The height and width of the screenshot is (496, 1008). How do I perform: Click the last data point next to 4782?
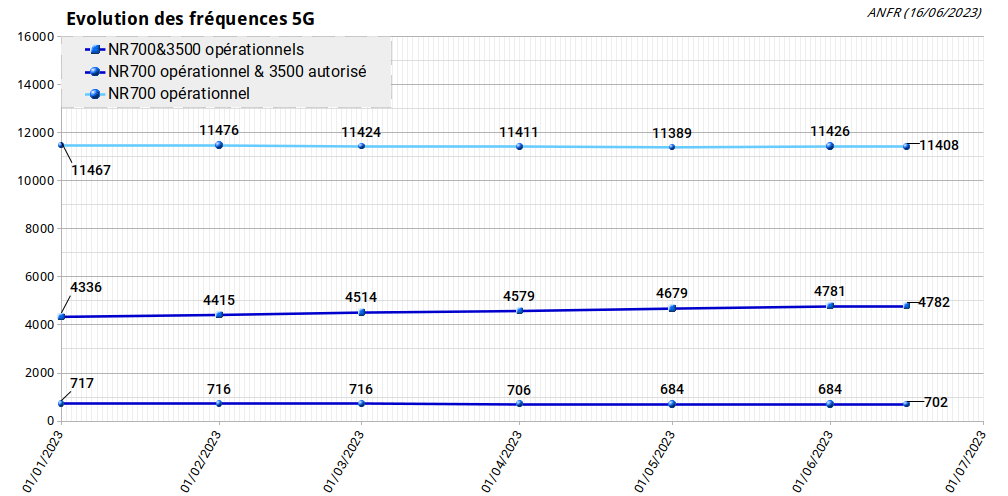click(x=906, y=306)
